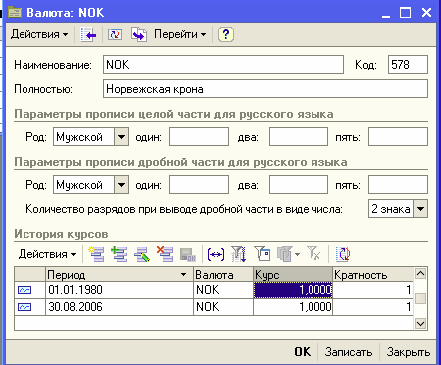Select the 30.08.2006 row in rates table
441x365 pixels.
click(x=213, y=307)
